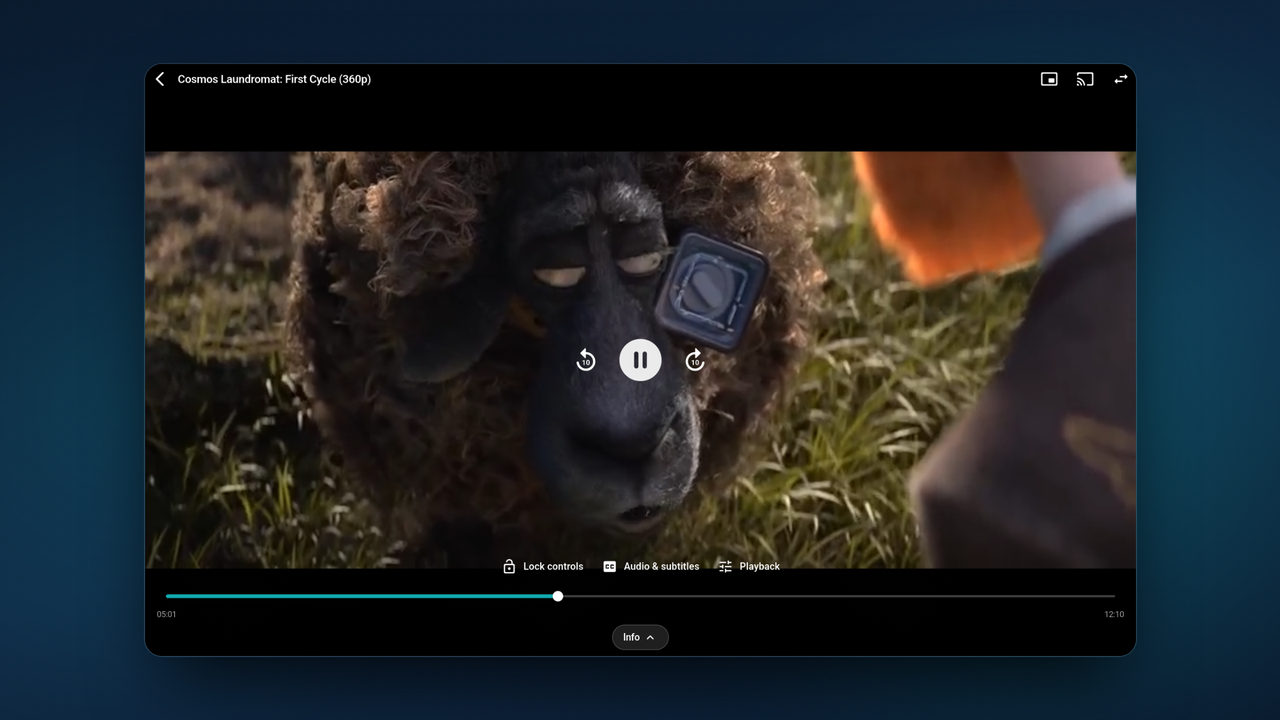
Task: Skip forward 10 seconds
Action: (695, 360)
